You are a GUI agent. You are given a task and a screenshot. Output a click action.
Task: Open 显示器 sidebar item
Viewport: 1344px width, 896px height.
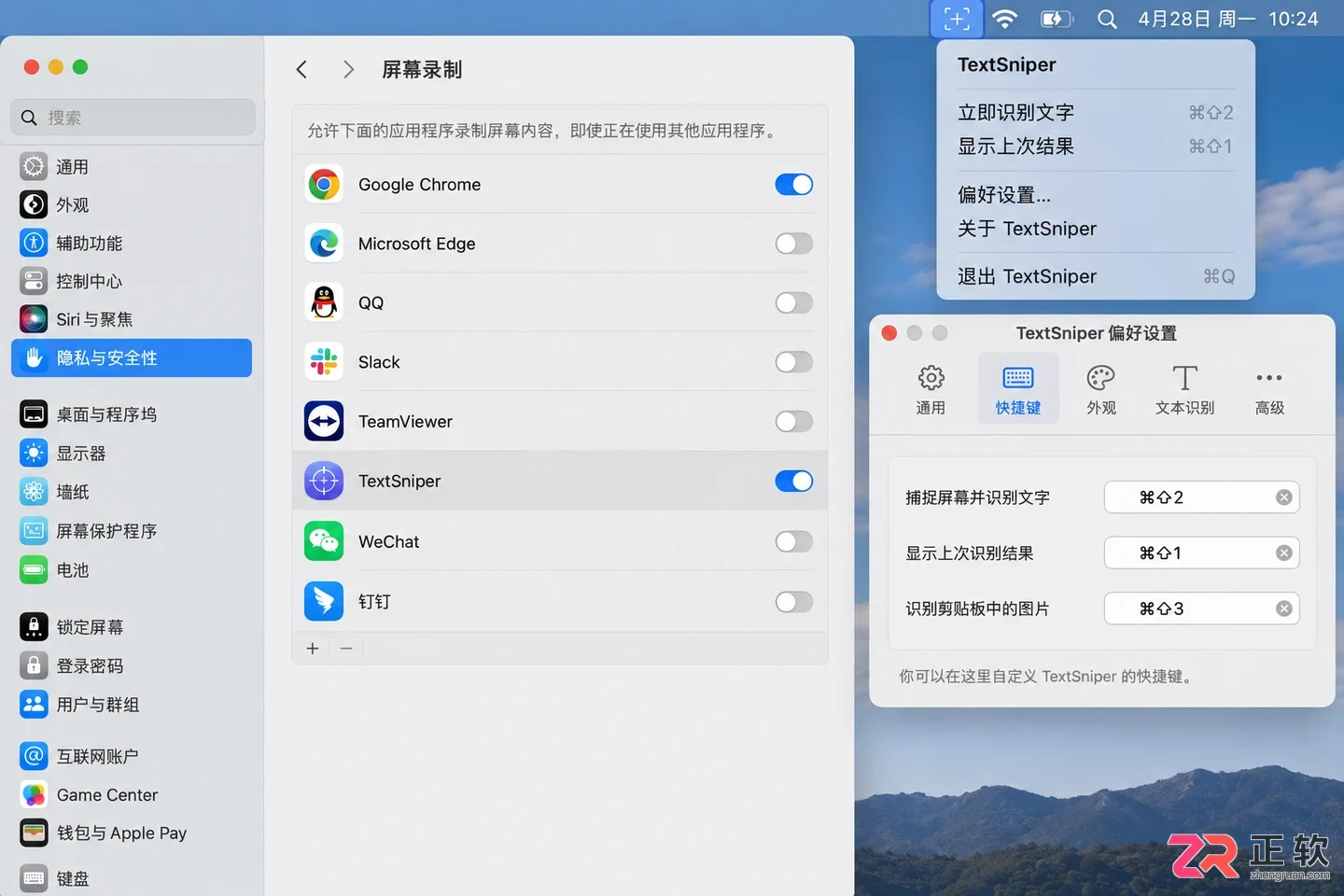click(x=132, y=454)
